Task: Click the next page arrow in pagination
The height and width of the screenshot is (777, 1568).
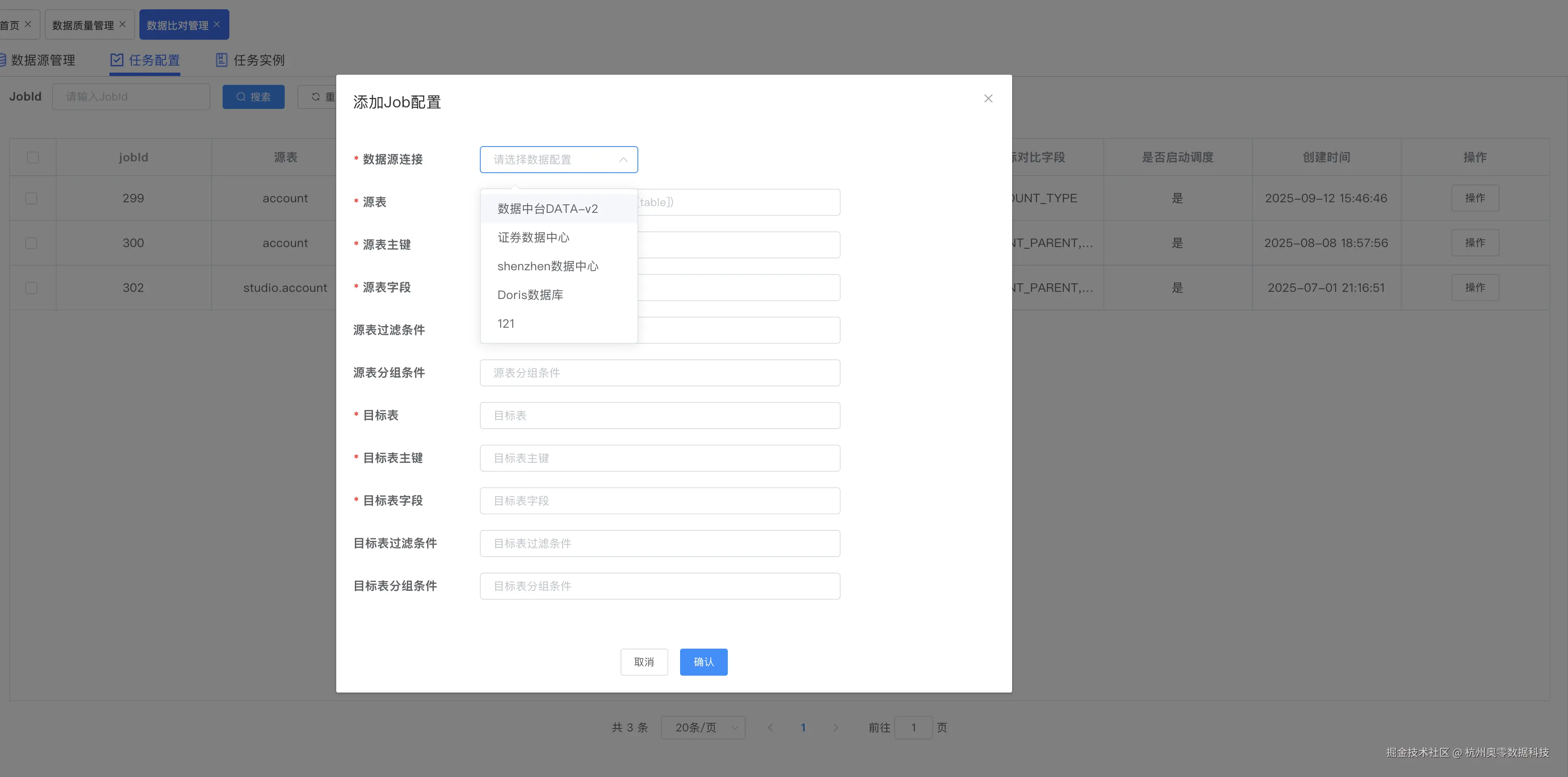Action: [835, 727]
